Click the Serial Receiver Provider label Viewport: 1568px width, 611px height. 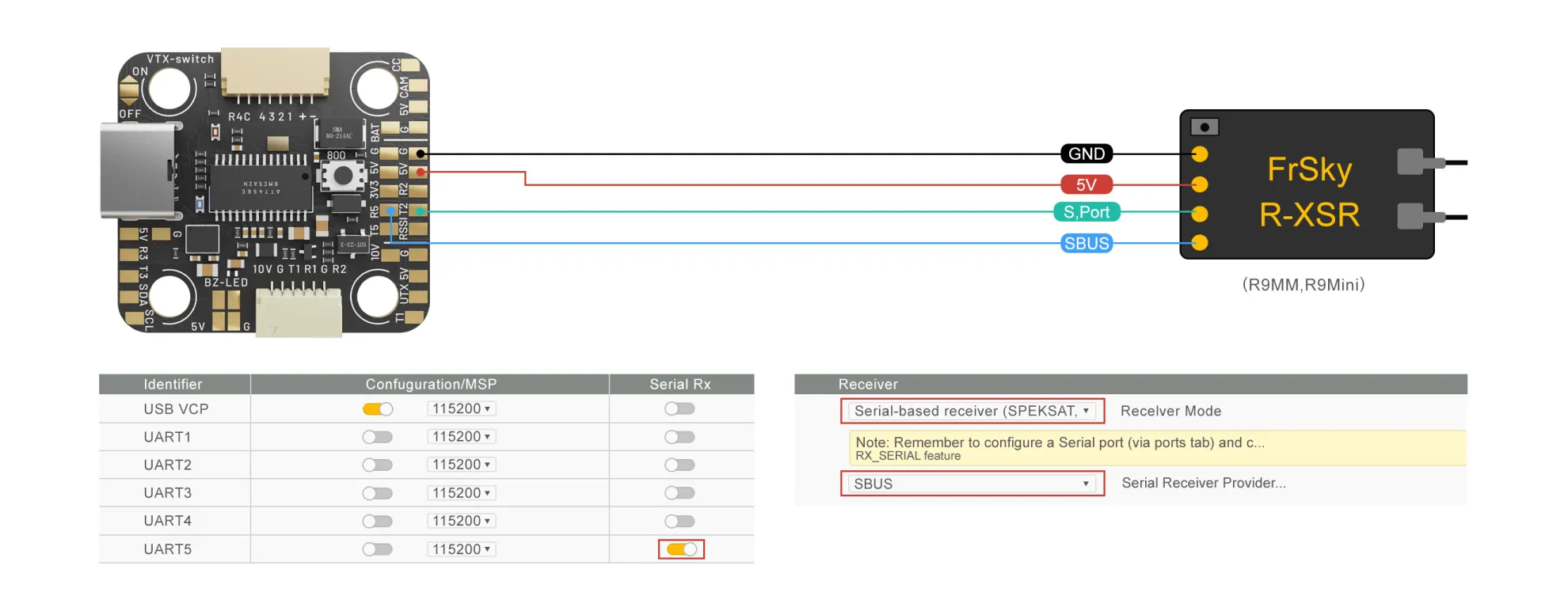(1204, 483)
